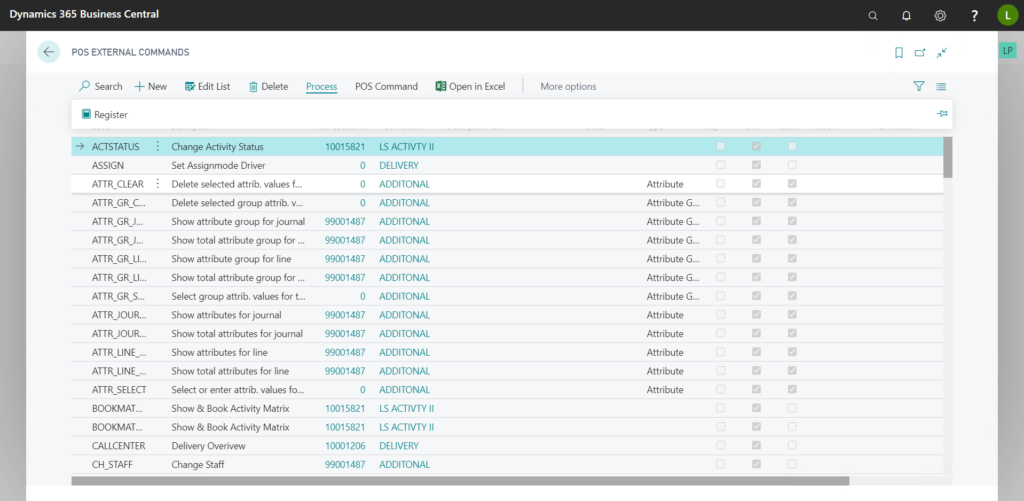Click 'Delivery Overivew' description

(208, 445)
